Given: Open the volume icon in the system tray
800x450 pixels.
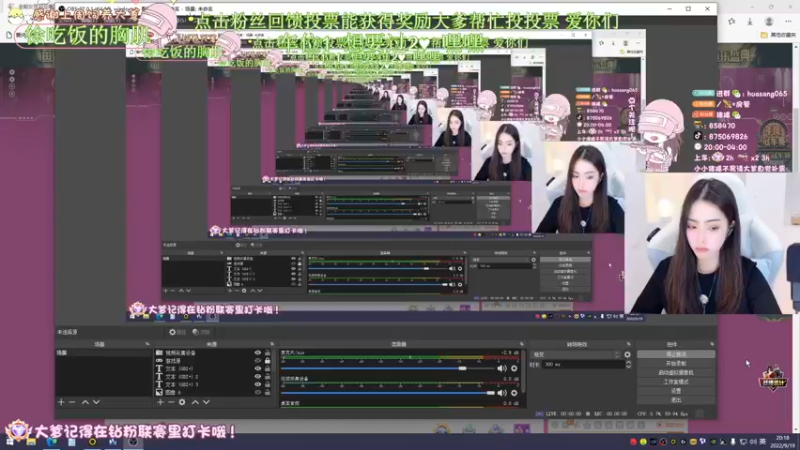Looking at the screenshot, I should pyautogui.click(x=753, y=442).
